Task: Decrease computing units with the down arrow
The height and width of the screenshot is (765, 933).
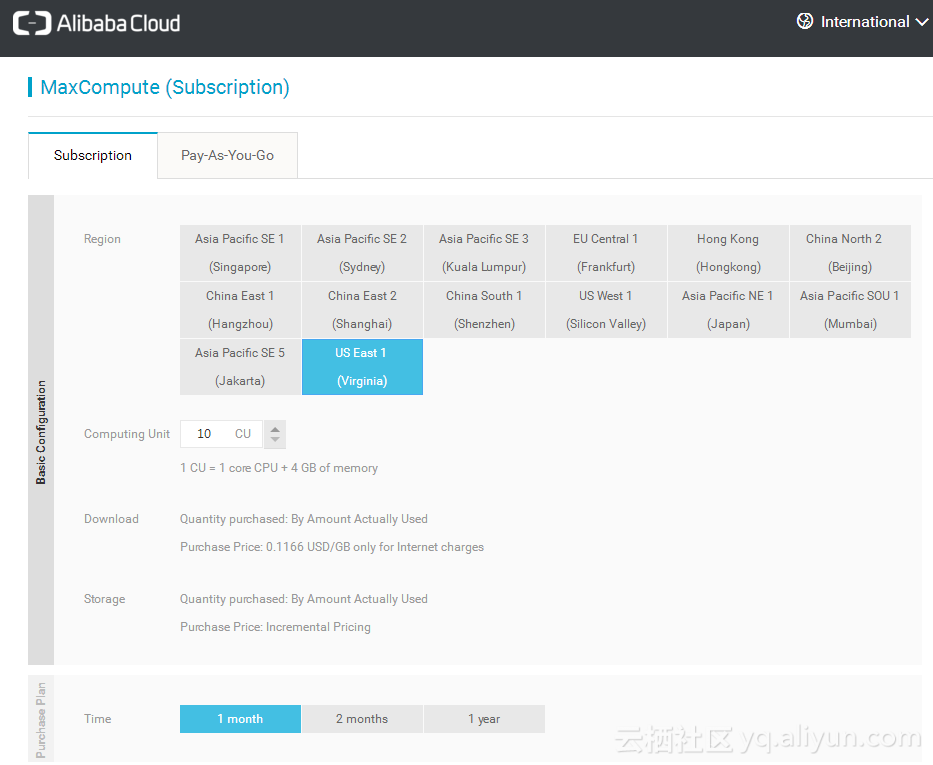Action: (x=275, y=440)
